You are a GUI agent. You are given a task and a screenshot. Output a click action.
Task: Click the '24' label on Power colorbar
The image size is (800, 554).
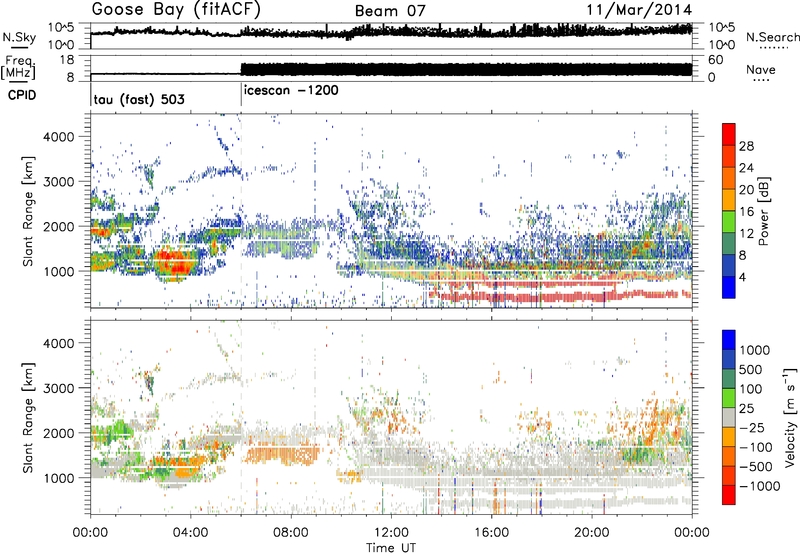pyautogui.click(x=746, y=168)
